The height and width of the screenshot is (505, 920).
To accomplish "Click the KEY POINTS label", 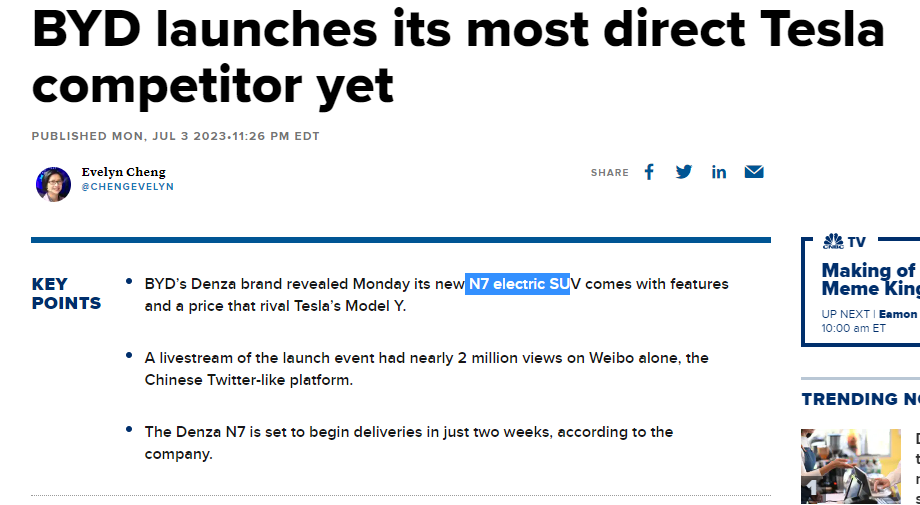I will click(x=66, y=294).
